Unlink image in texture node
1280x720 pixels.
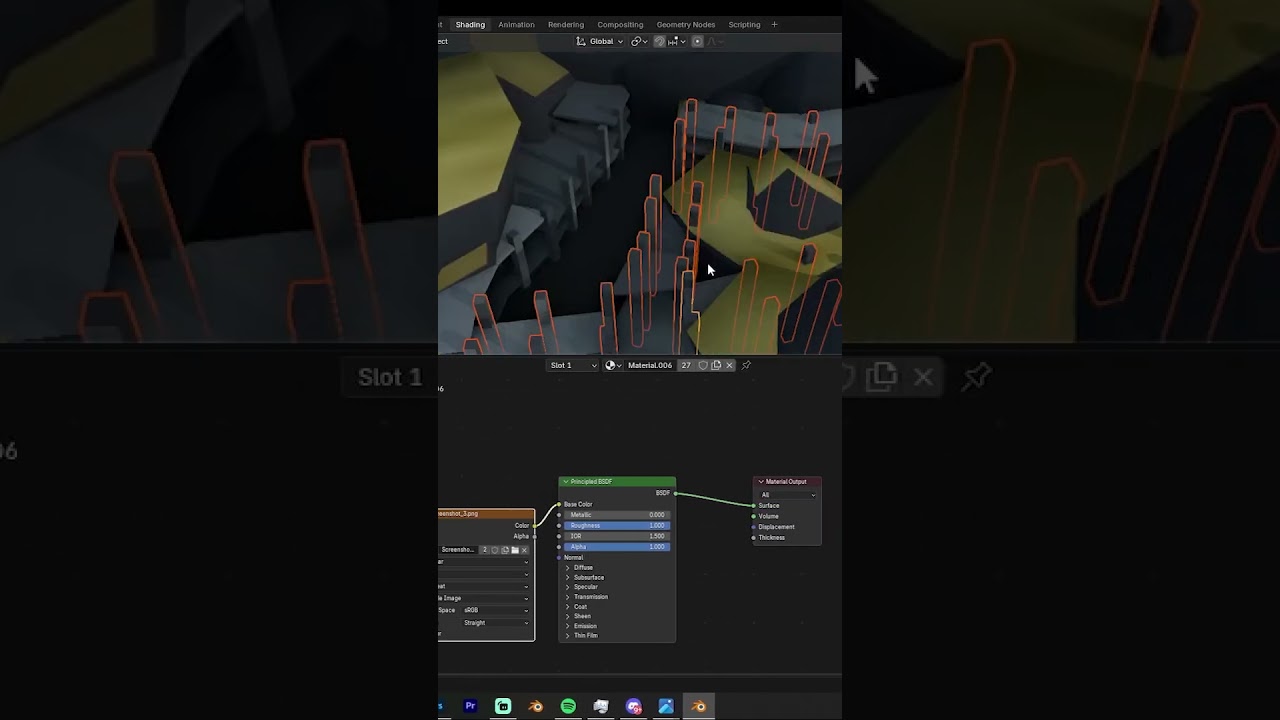[x=524, y=550]
